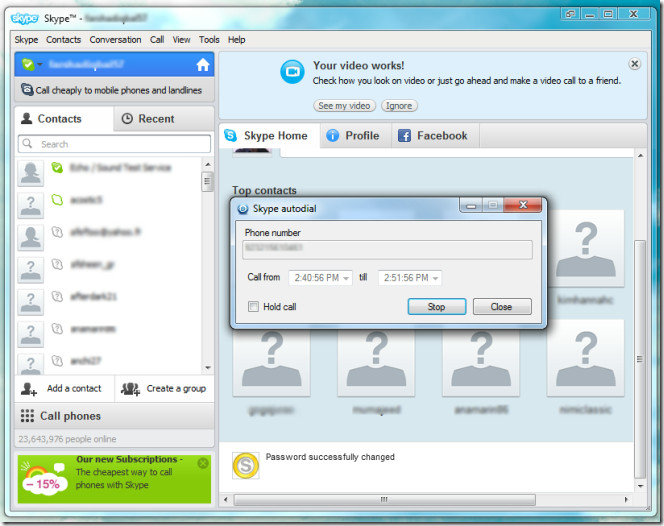This screenshot has width=664, height=526.
Task: Click the green status icon in profile bar
Action: [x=28, y=64]
